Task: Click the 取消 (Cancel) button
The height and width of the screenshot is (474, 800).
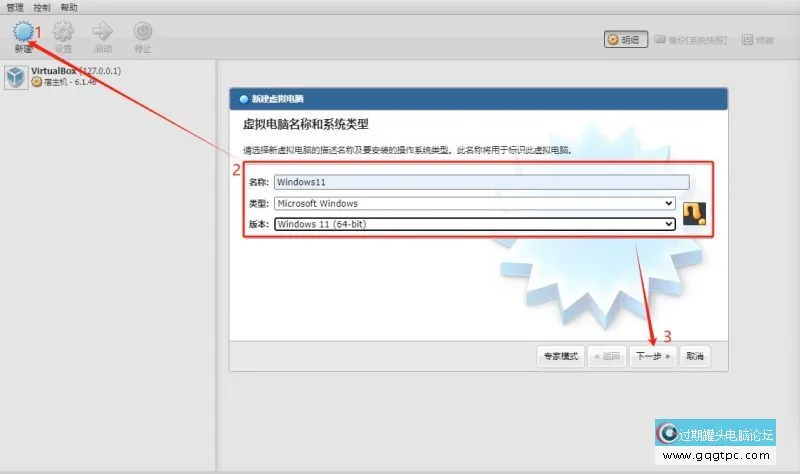Action: tap(697, 355)
